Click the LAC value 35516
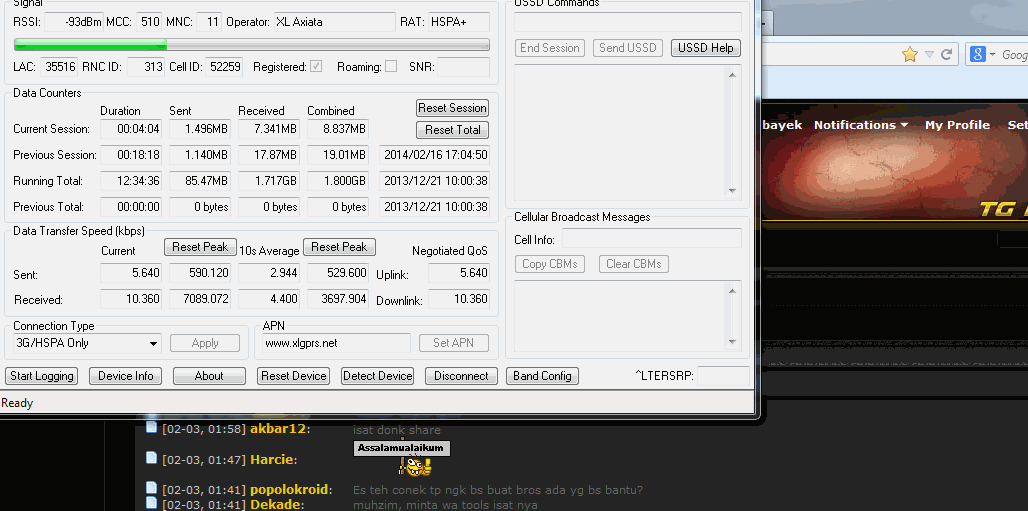Image resolution: width=1028 pixels, height=511 pixels. [x=59, y=66]
